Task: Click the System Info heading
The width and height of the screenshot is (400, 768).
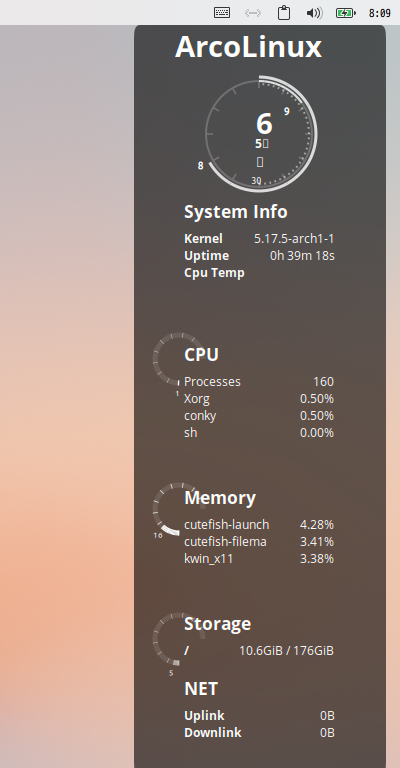Action: 235,212
